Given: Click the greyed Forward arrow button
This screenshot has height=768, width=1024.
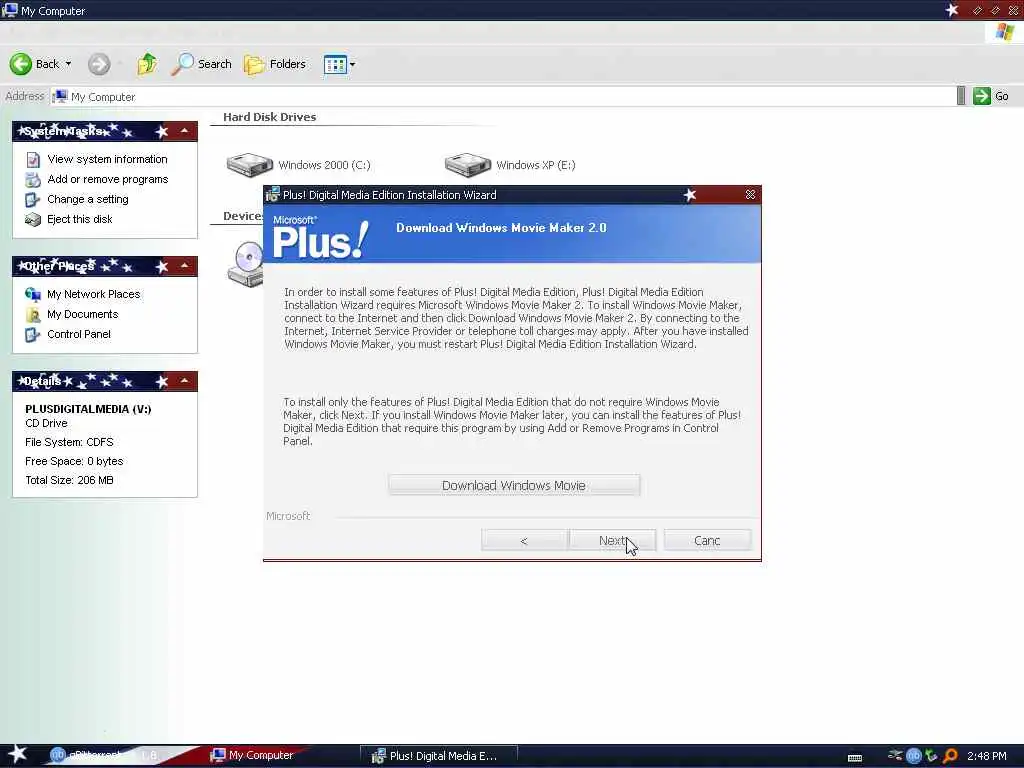Looking at the screenshot, I should click(99, 64).
